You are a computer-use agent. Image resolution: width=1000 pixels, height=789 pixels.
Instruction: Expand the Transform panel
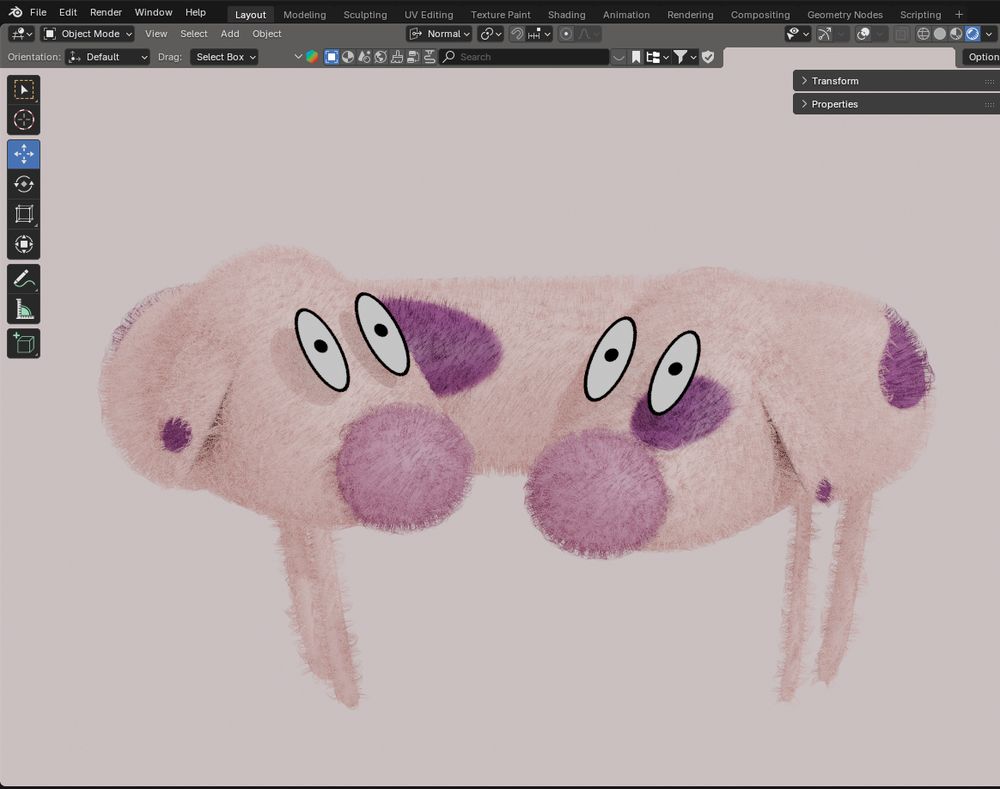point(896,81)
